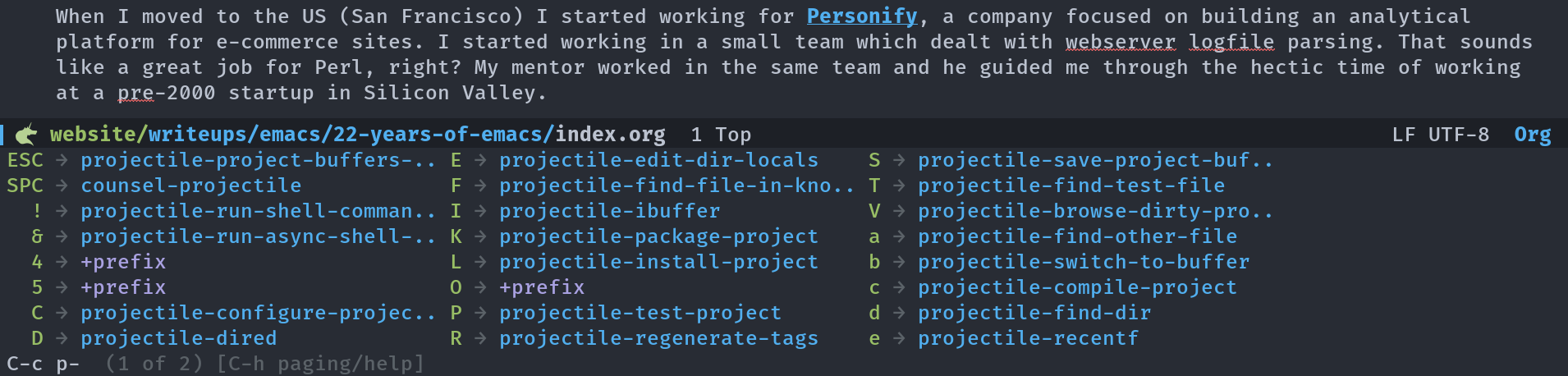Open the Personify hyperlink
Screen dimensions: 1568x376
tap(862, 16)
